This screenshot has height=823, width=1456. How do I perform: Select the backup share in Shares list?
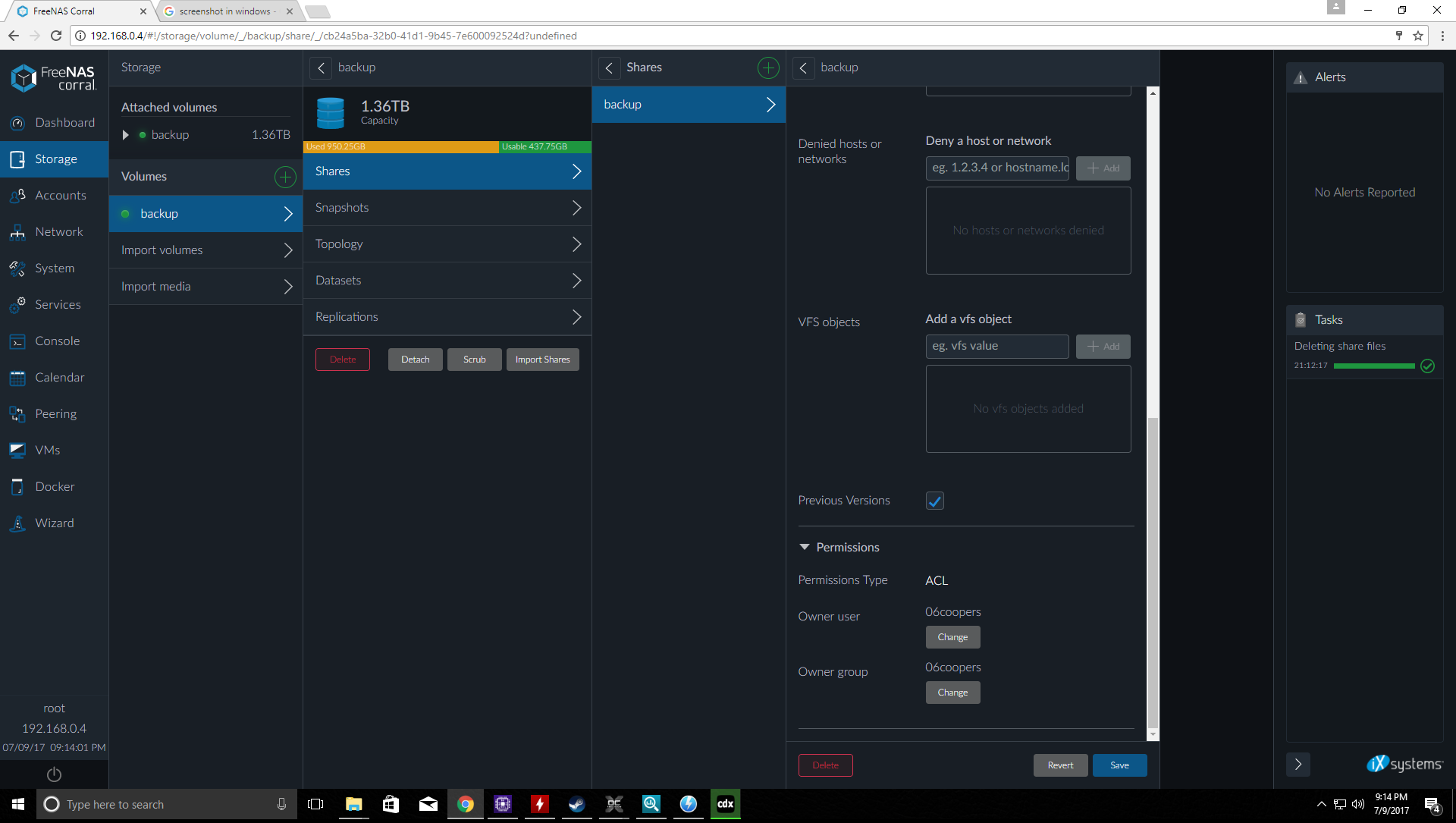[689, 105]
